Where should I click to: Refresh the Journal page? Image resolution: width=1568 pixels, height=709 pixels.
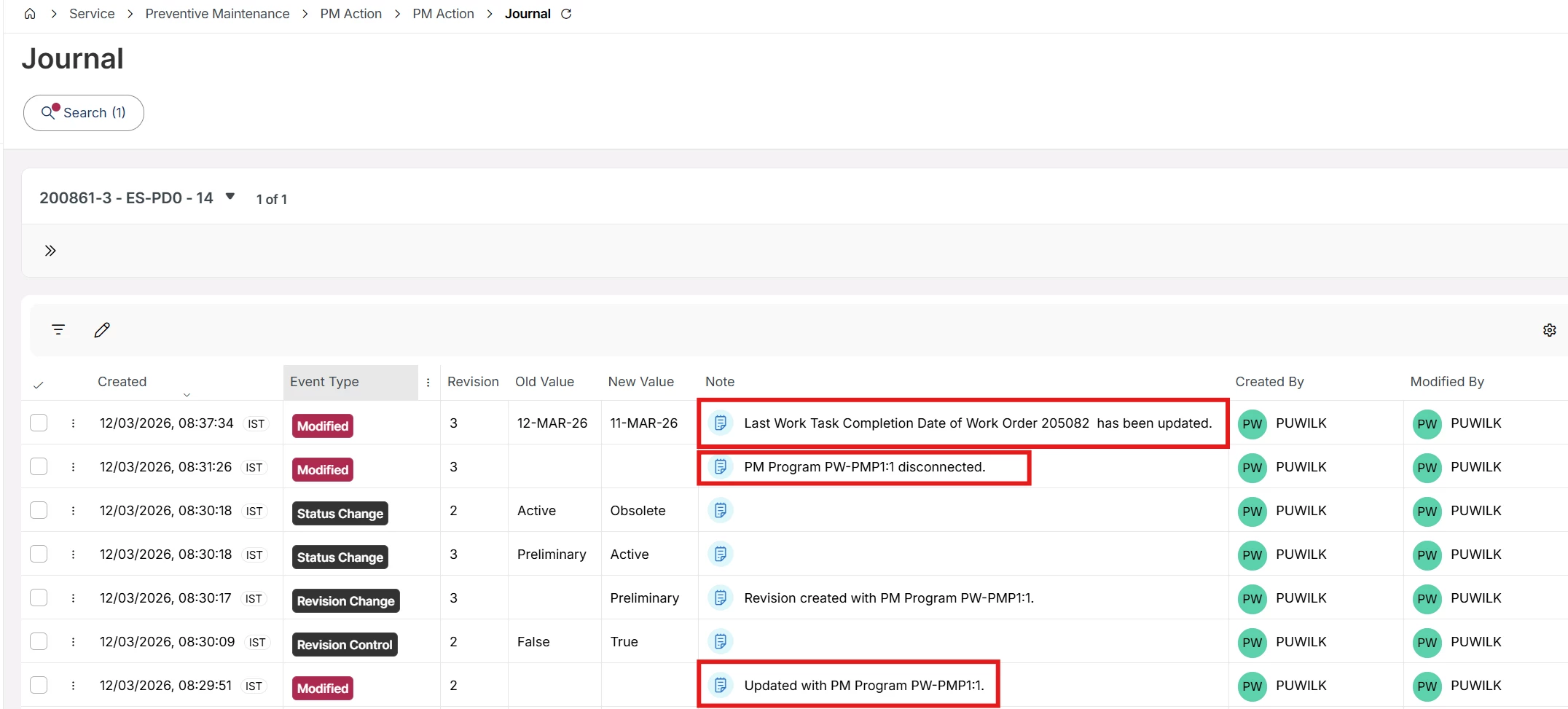coord(566,14)
